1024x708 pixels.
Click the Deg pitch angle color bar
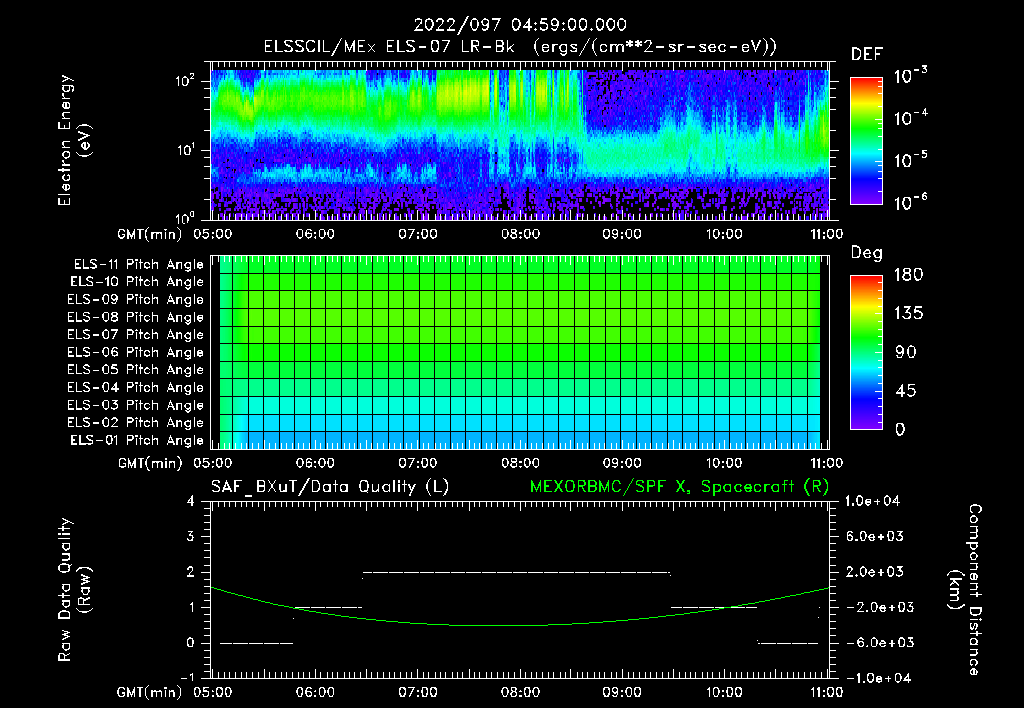(x=866, y=352)
